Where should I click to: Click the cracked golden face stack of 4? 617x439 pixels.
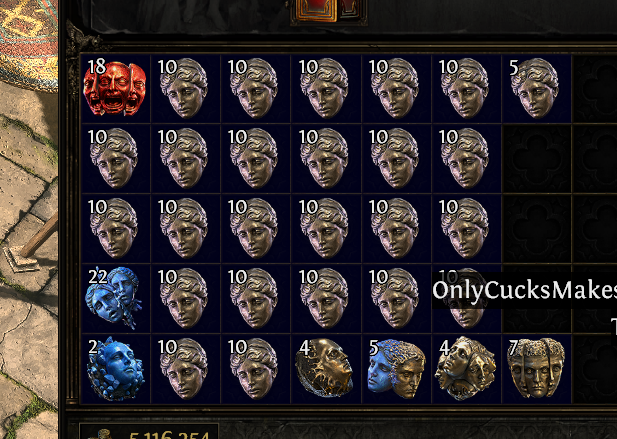325,369
